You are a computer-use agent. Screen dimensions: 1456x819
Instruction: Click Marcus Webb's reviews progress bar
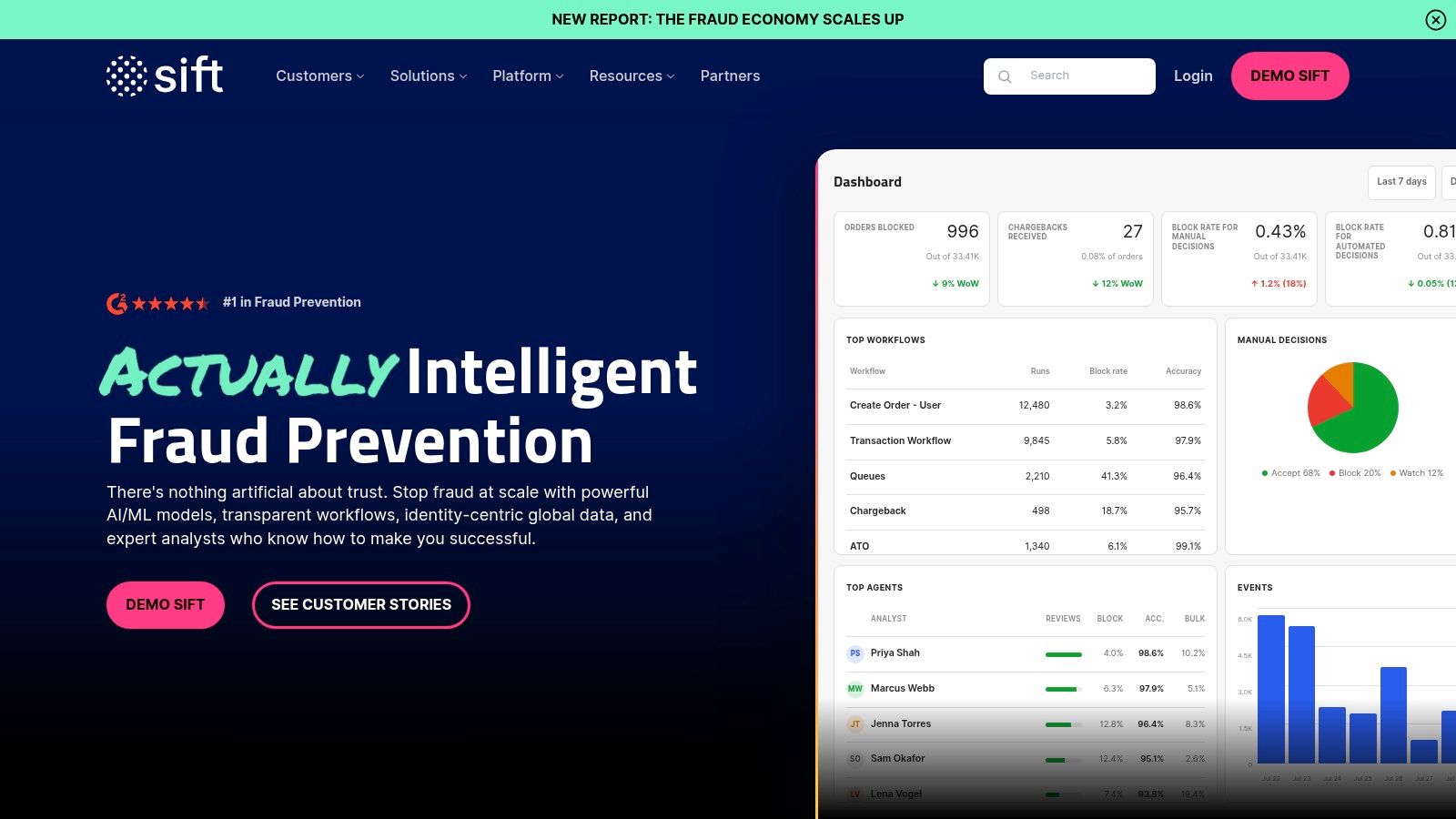pyautogui.click(x=1064, y=690)
